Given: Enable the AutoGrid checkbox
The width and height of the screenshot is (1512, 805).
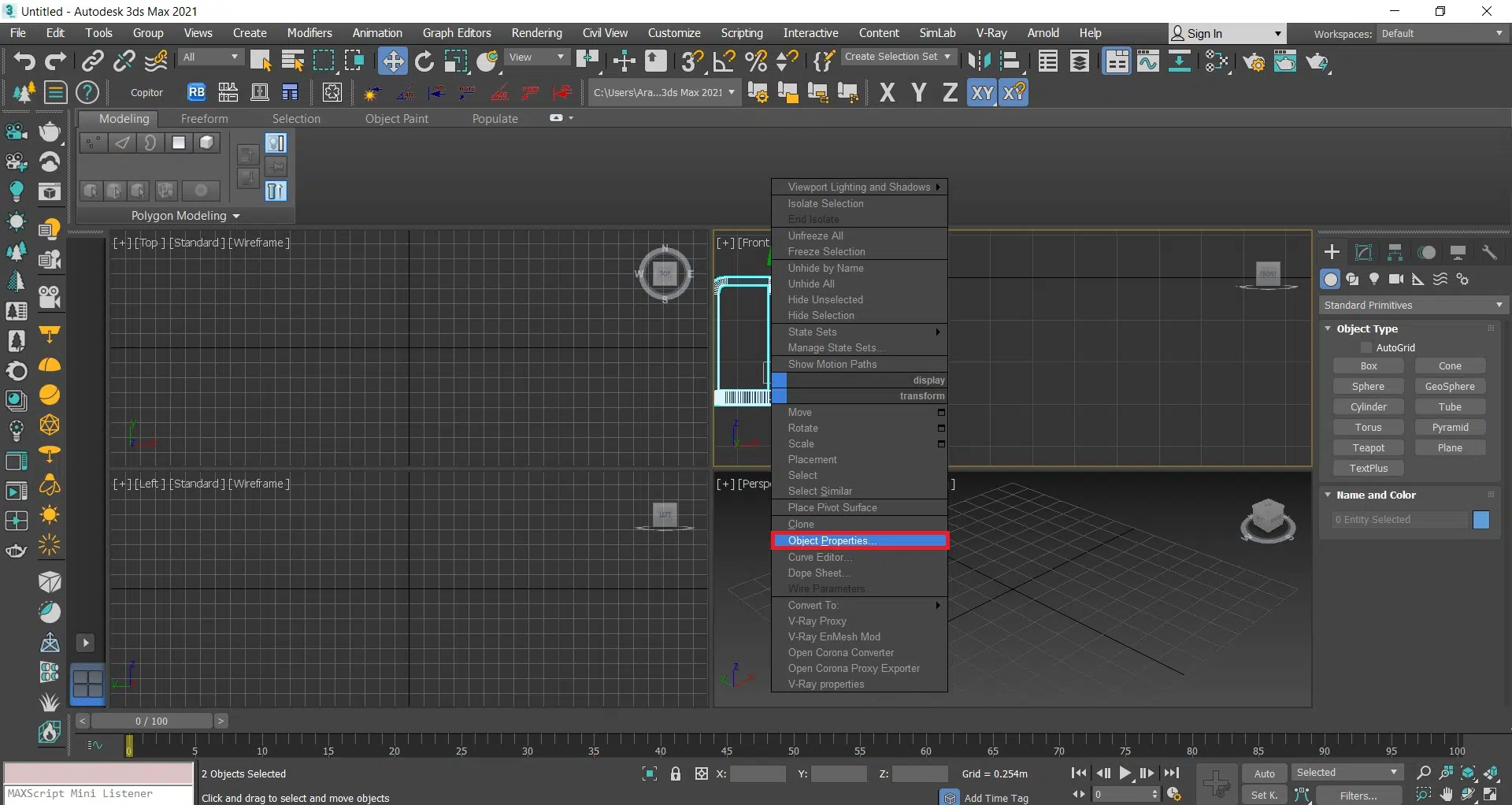Looking at the screenshot, I should click(x=1366, y=347).
